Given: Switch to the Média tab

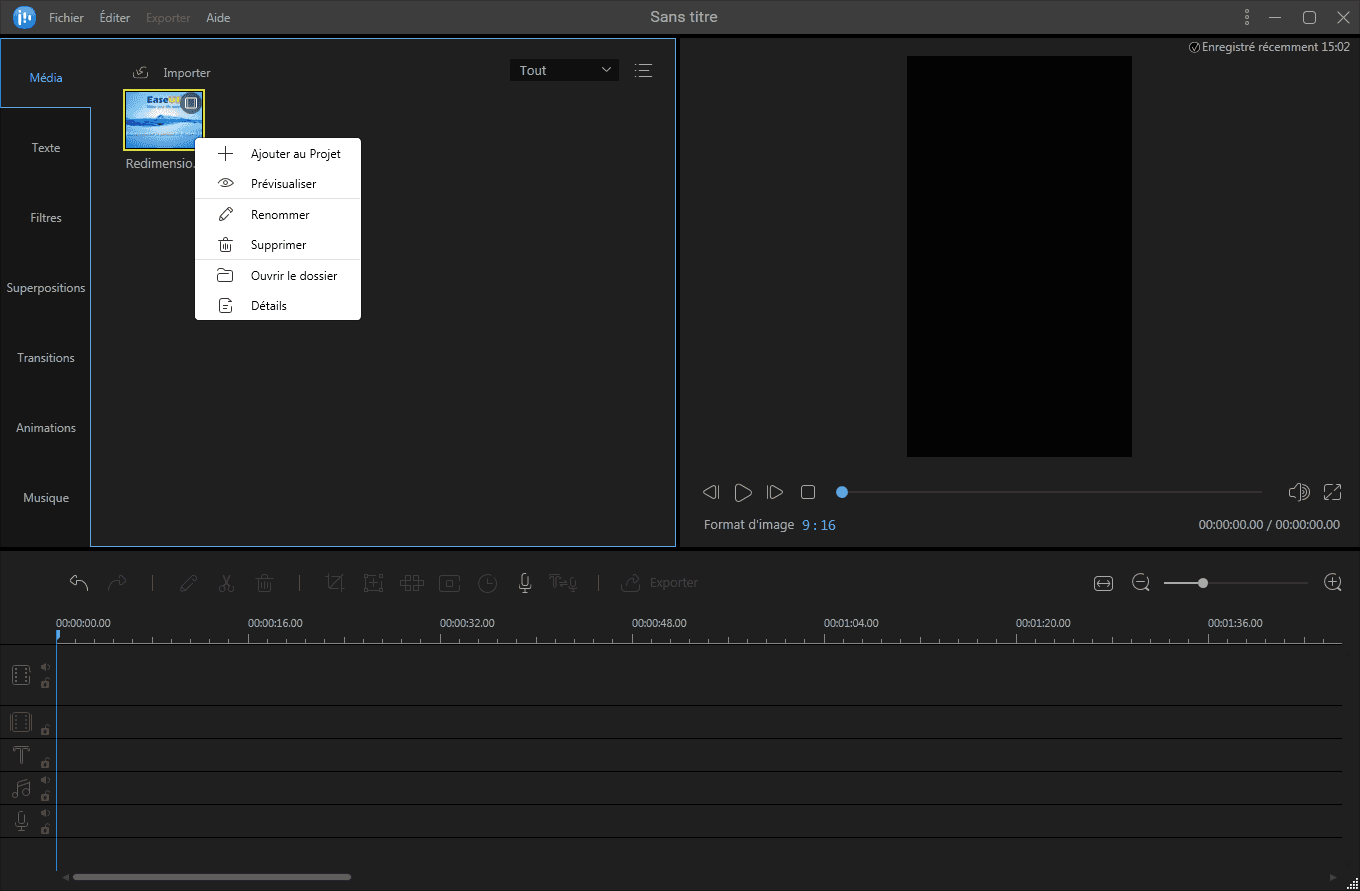Looking at the screenshot, I should pyautogui.click(x=46, y=78).
